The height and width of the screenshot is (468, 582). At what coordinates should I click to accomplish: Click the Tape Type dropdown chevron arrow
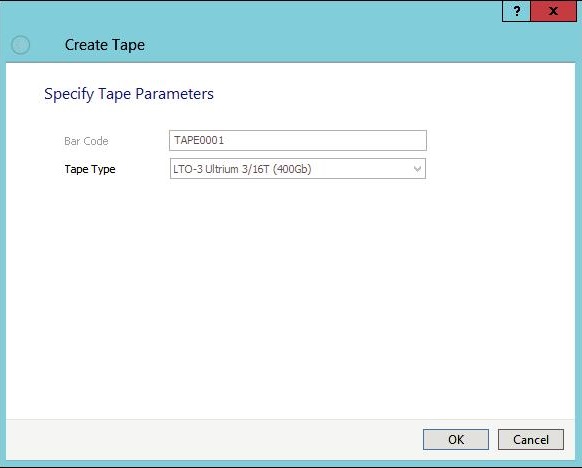click(x=417, y=169)
